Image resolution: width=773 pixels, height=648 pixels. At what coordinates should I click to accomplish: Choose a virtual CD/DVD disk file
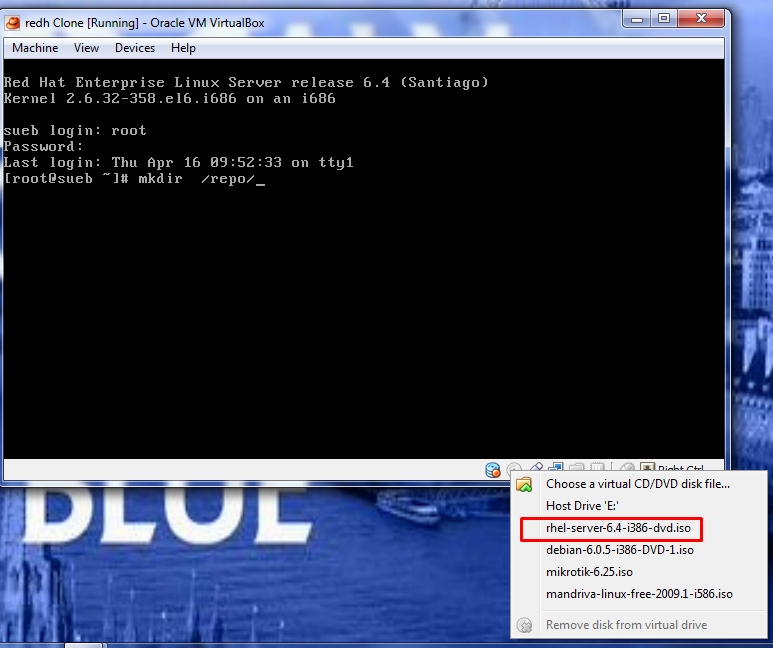coord(638,484)
